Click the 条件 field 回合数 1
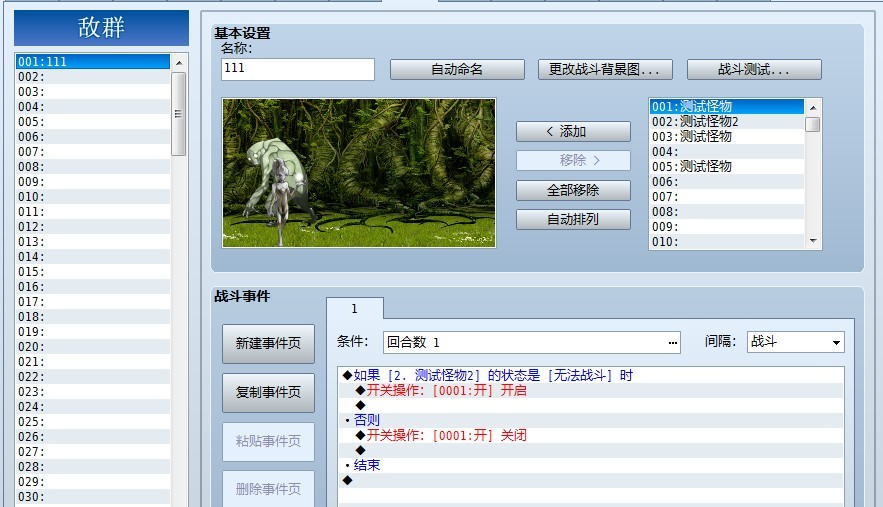Screen dimensions: 883x507 click(532, 343)
